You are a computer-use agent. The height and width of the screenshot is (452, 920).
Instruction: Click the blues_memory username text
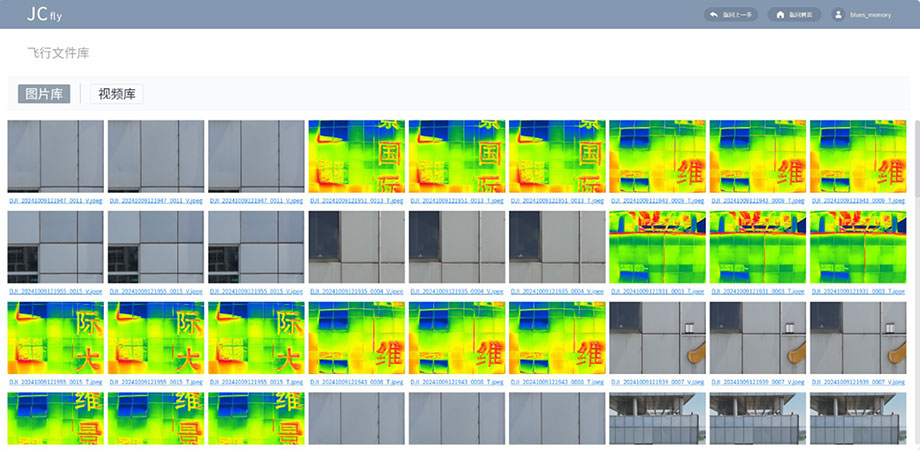coord(870,15)
